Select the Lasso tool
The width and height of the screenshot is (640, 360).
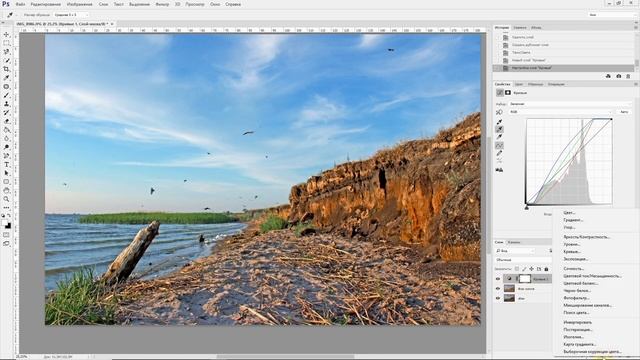click(6, 52)
